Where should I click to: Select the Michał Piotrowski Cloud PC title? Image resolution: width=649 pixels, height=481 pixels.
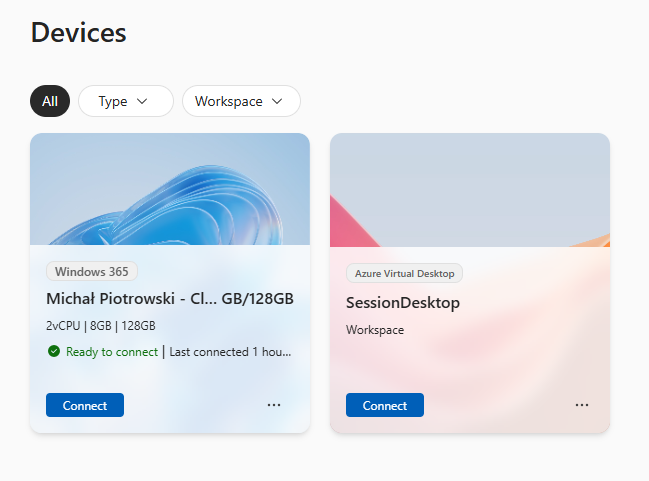[x=170, y=298]
